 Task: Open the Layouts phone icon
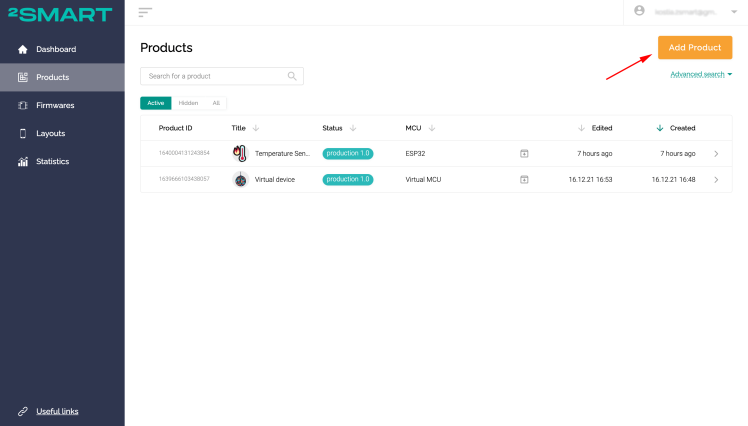[x=22, y=134]
